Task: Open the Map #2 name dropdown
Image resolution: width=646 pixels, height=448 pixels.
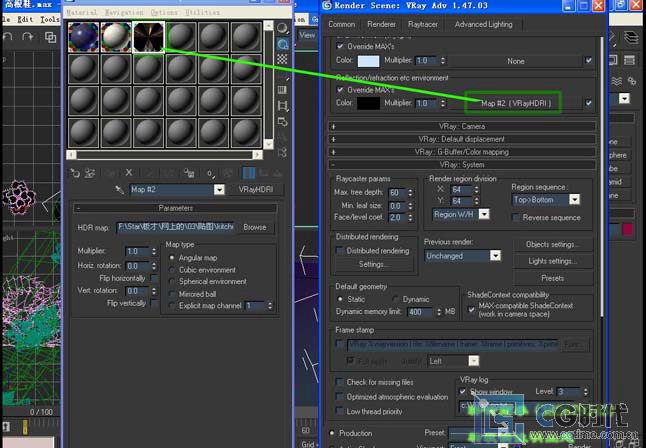Action: (219, 189)
